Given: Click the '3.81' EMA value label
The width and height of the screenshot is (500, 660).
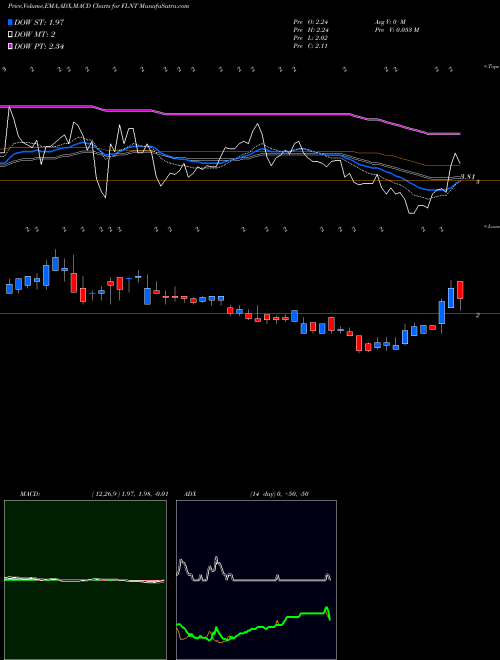Looking at the screenshot, I should (x=468, y=176).
